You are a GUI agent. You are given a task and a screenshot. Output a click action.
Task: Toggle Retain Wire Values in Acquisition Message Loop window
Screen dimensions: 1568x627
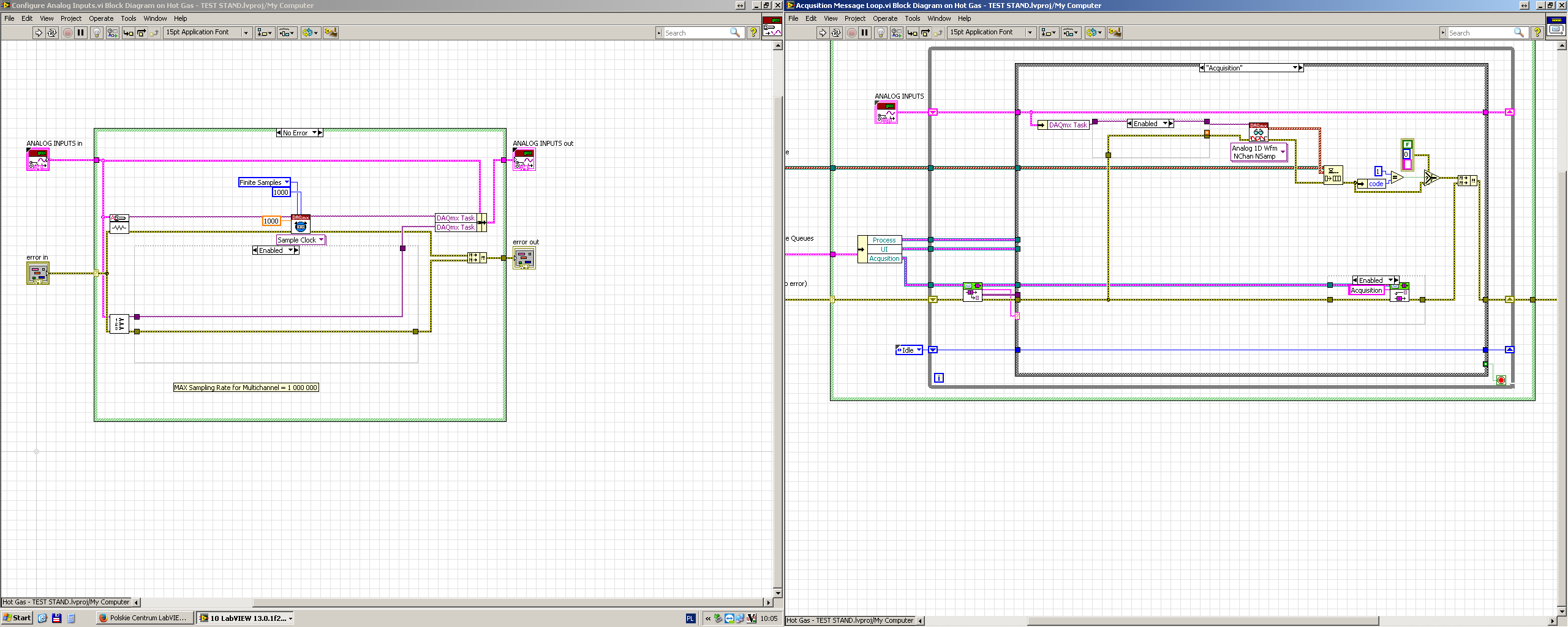pyautogui.click(x=897, y=32)
